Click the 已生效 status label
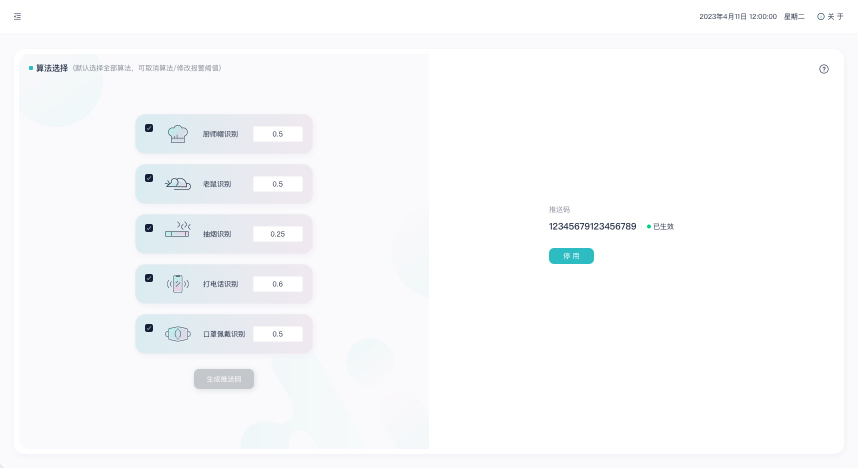This screenshot has width=858, height=468. tap(660, 227)
